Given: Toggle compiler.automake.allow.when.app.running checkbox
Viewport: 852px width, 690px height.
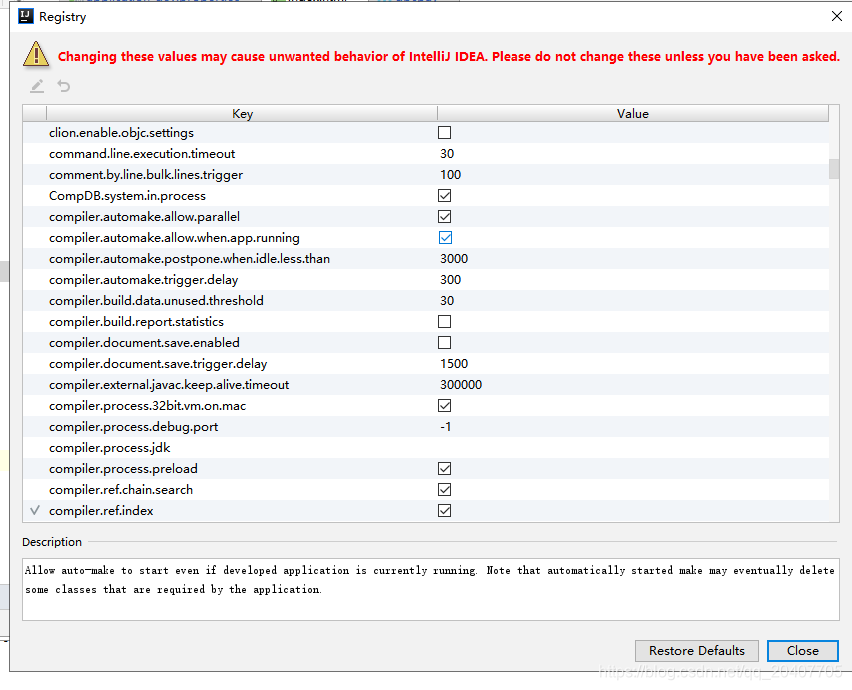Looking at the screenshot, I should (445, 237).
